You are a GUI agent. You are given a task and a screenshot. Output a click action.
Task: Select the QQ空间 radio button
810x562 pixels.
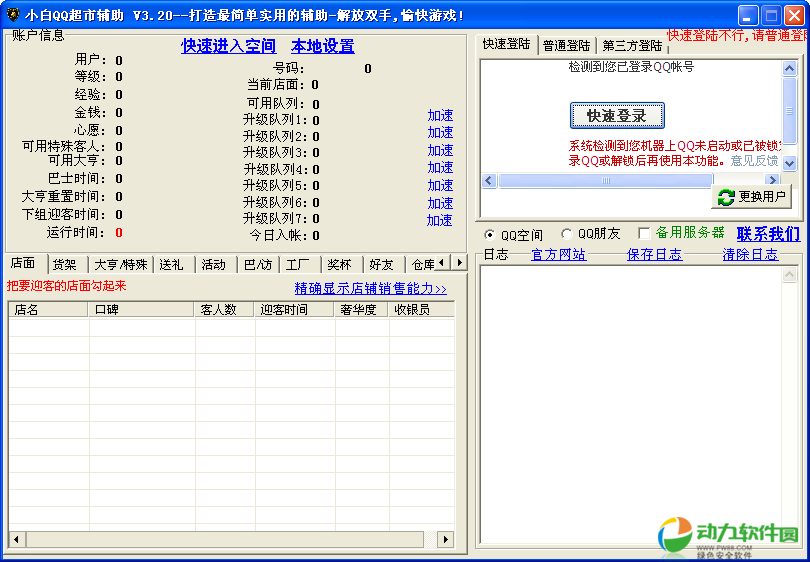tap(489, 234)
